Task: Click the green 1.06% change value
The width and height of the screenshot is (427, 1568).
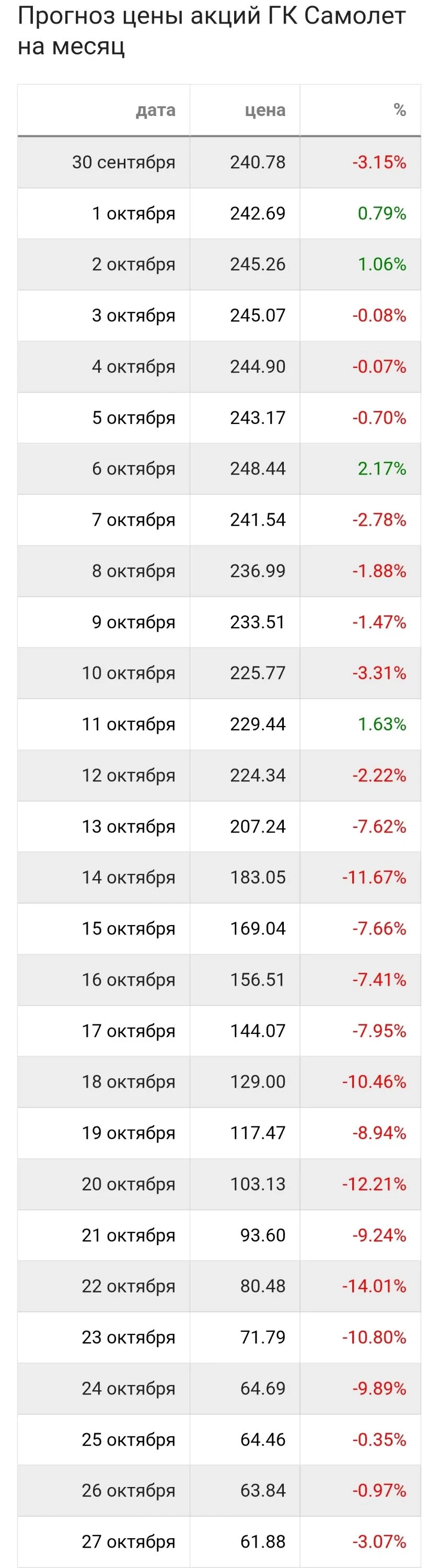Action: tap(382, 264)
